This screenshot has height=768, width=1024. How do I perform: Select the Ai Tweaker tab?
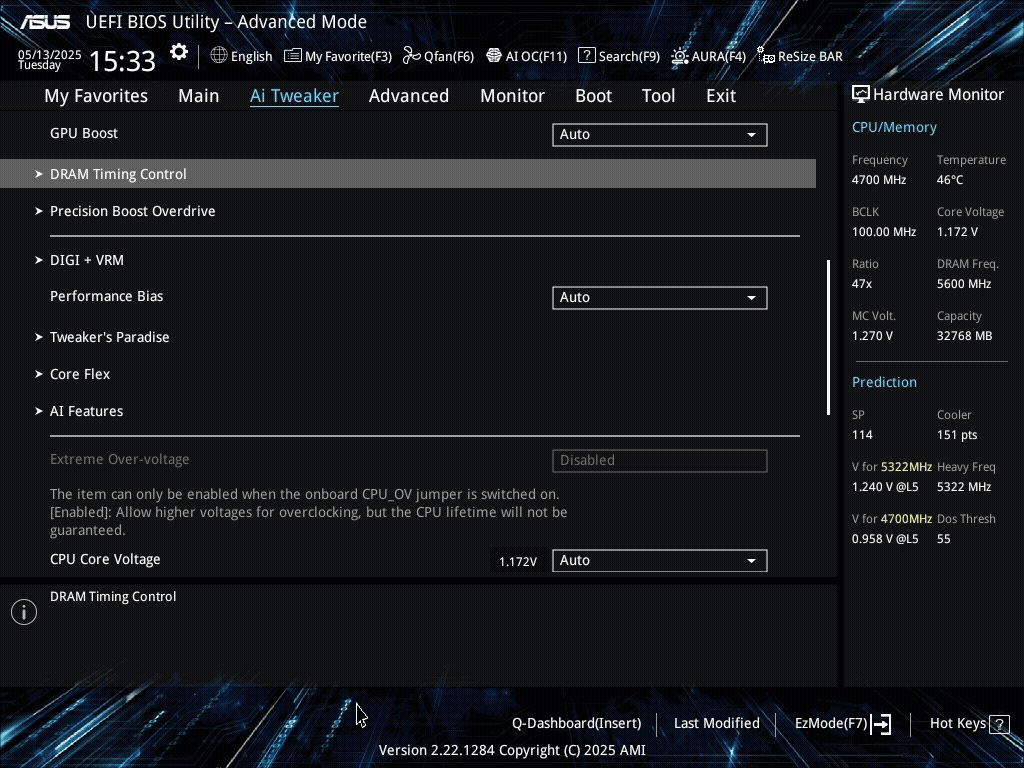(294, 96)
